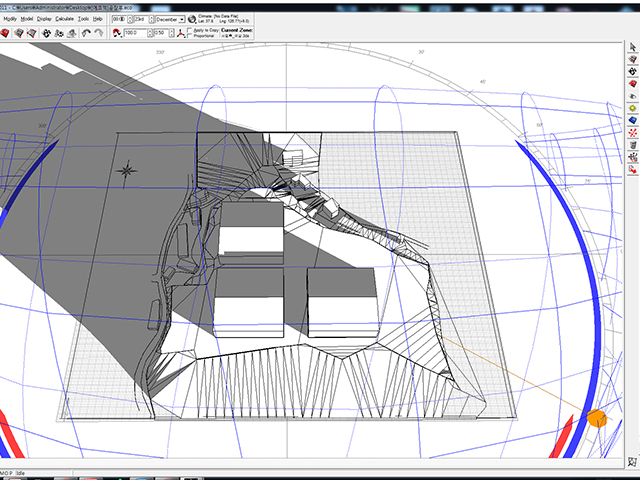The width and height of the screenshot is (640, 480).
Task: Click the orange sun marker on the sun path
Action: [597, 419]
